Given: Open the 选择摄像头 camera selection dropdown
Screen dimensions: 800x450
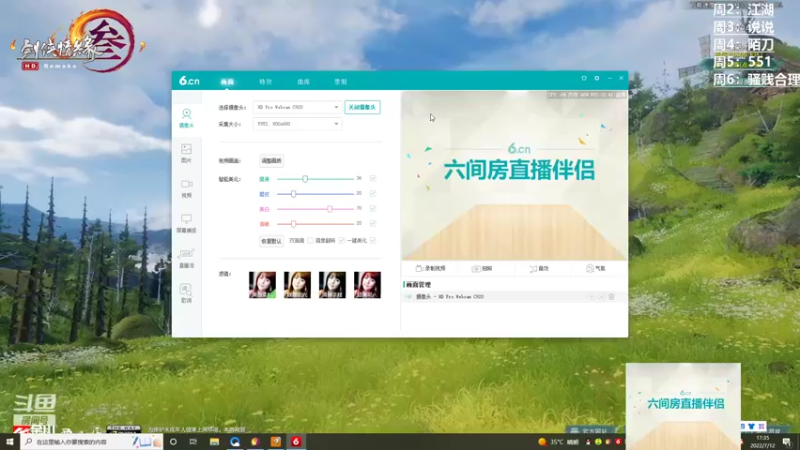Looking at the screenshot, I should tap(297, 107).
